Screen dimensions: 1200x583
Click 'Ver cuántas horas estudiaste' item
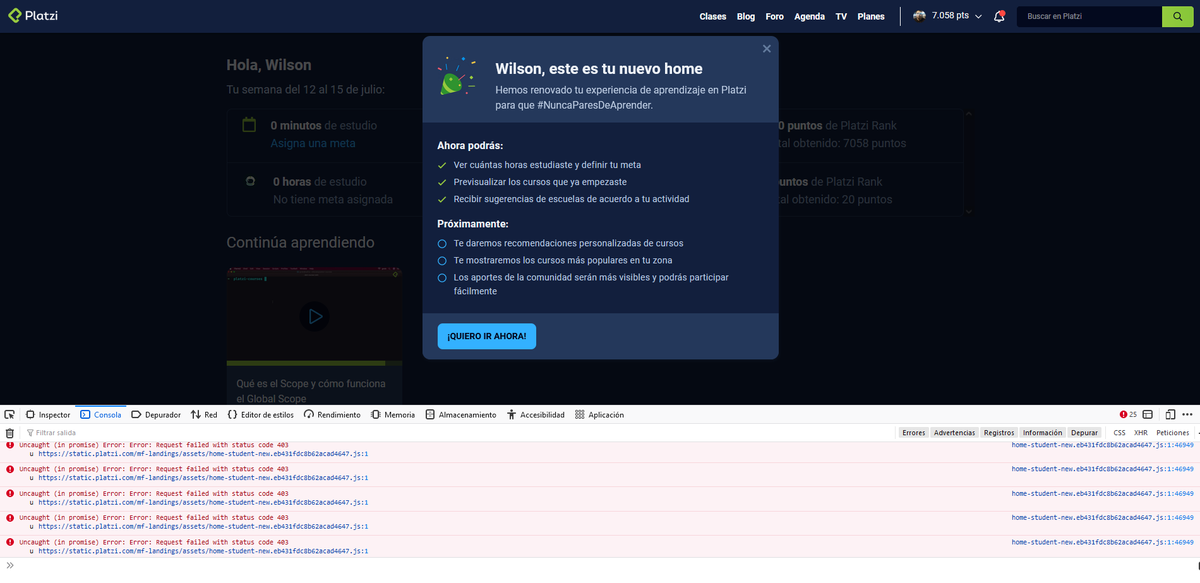(x=547, y=165)
